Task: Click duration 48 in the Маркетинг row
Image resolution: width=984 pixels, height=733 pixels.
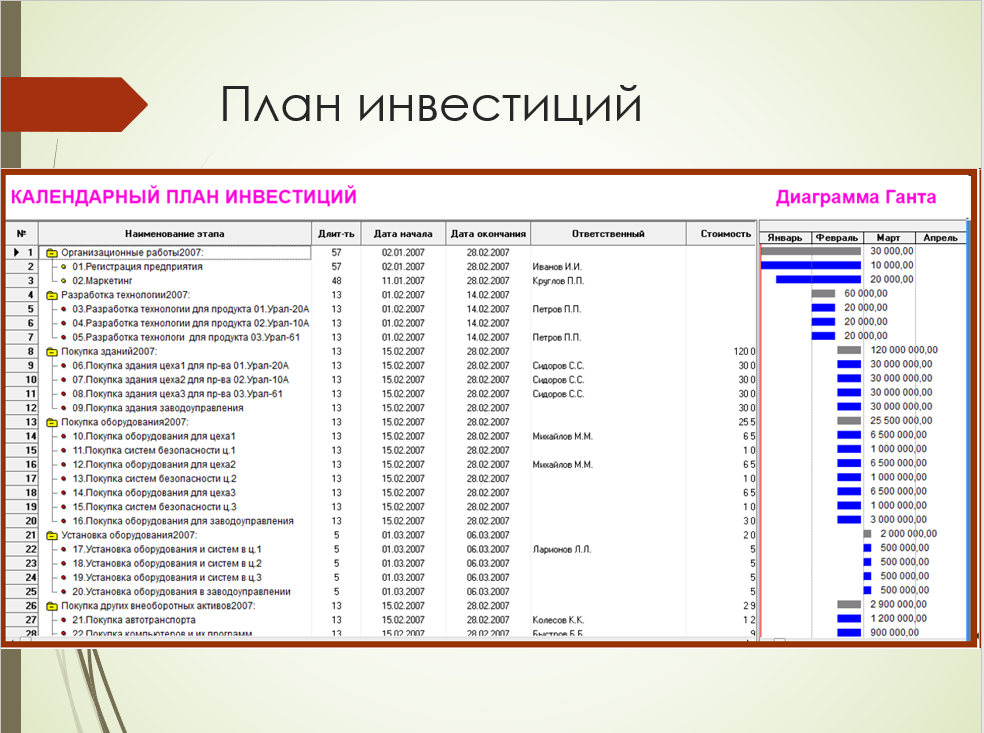Action: pyautogui.click(x=336, y=281)
